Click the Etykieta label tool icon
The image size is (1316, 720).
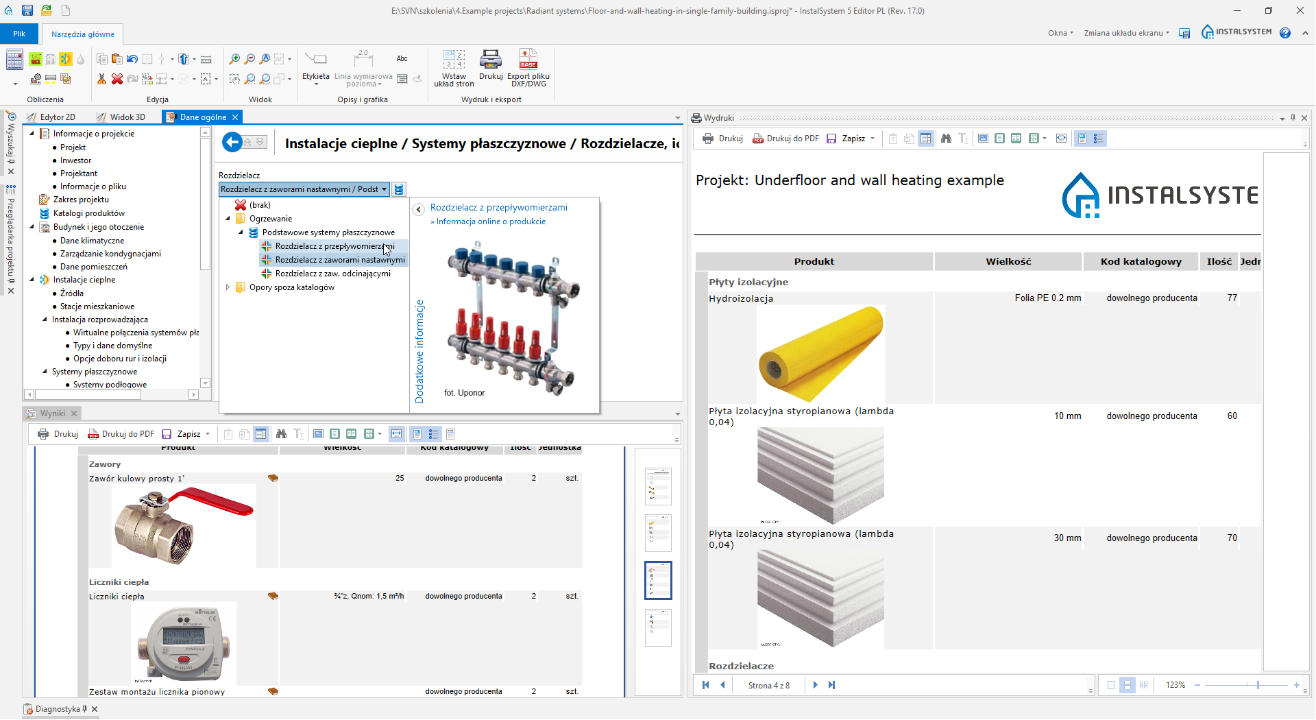pos(315,59)
